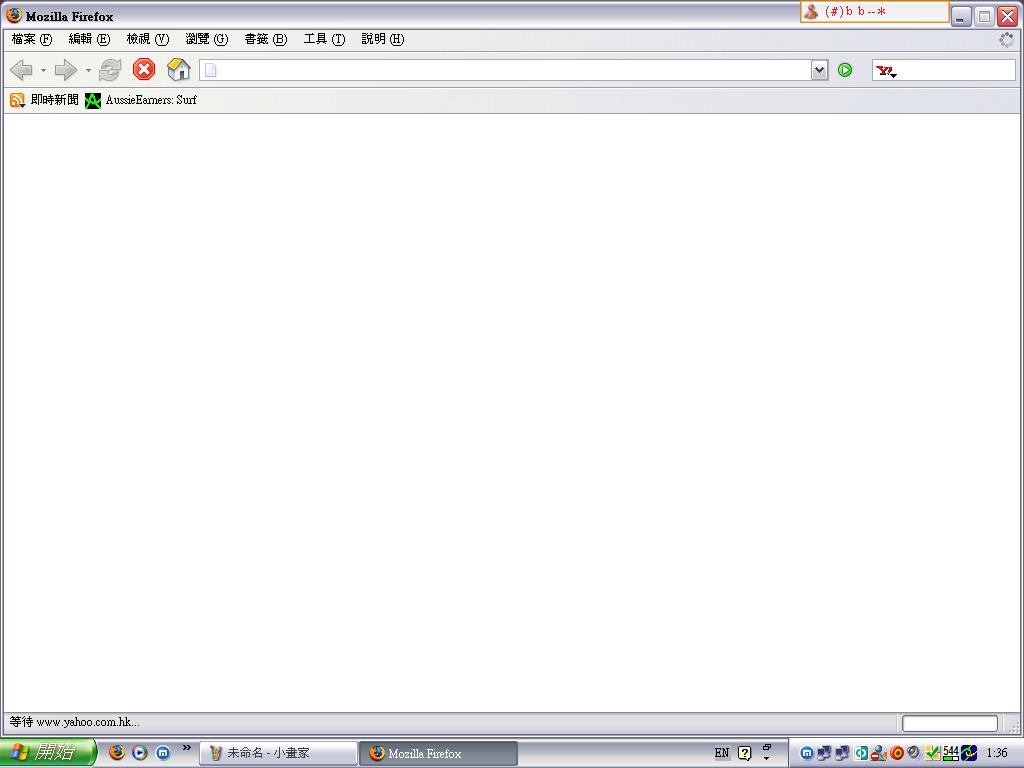Open the 瀏覽 (G) menu
This screenshot has width=1024, height=768.
coord(206,39)
